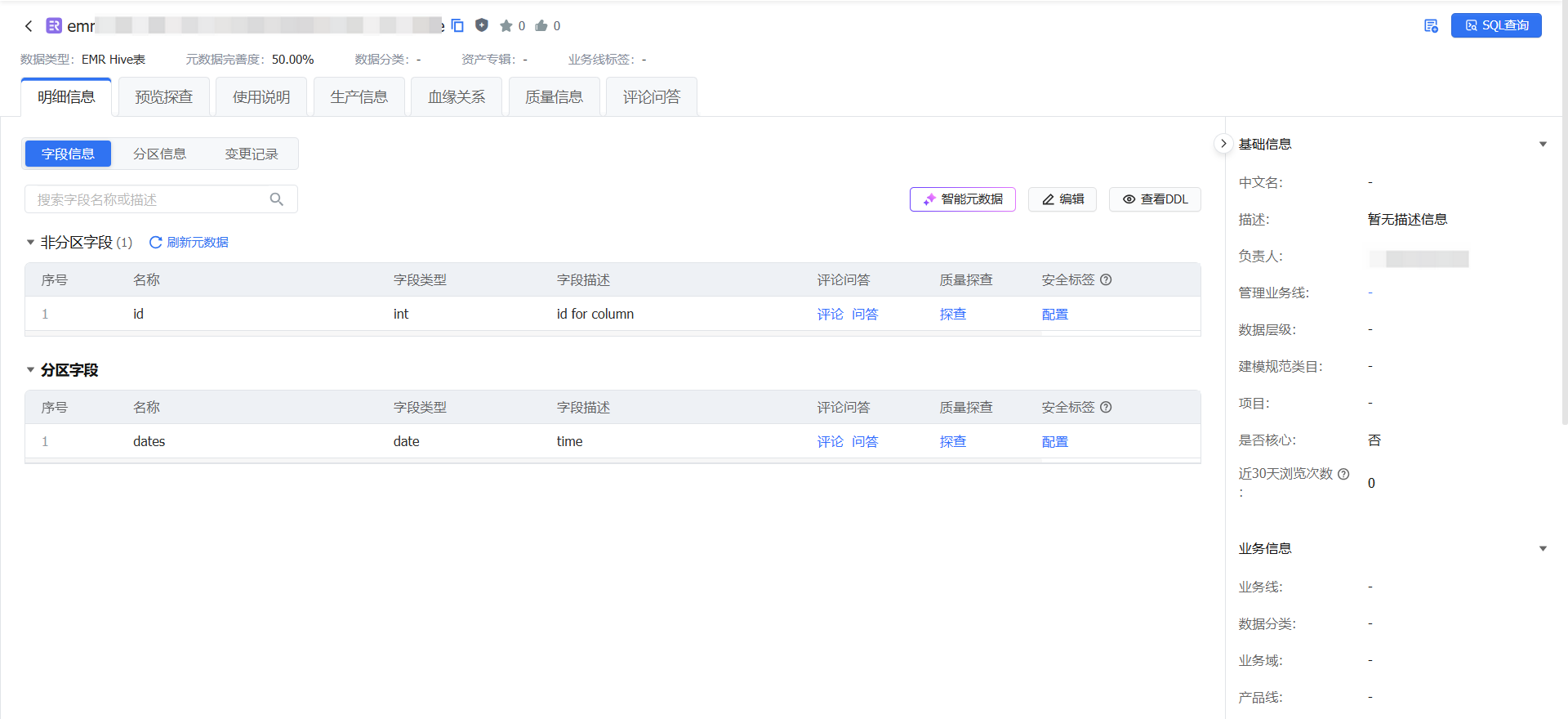This screenshot has width=1568, height=719.
Task: Go back with the left arrow icon
Action: (x=29, y=26)
